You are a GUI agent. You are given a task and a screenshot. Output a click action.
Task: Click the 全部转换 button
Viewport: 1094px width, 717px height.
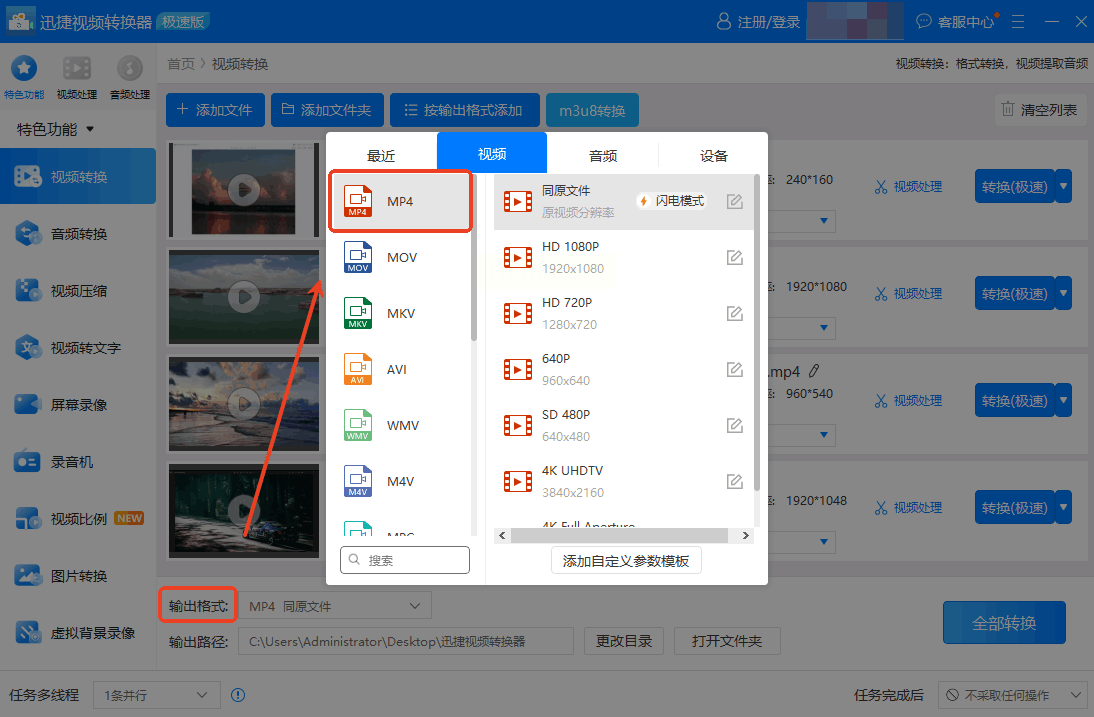click(1004, 622)
